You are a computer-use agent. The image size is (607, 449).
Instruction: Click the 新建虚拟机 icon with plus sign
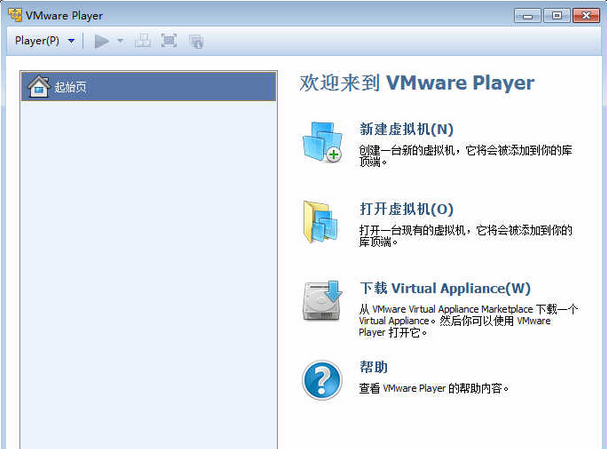(321, 142)
